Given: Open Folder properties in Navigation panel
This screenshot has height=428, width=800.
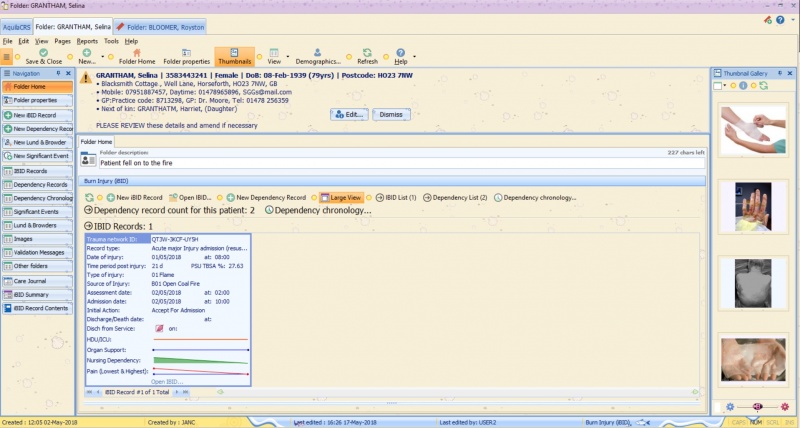Looking at the screenshot, I should click(x=38, y=100).
